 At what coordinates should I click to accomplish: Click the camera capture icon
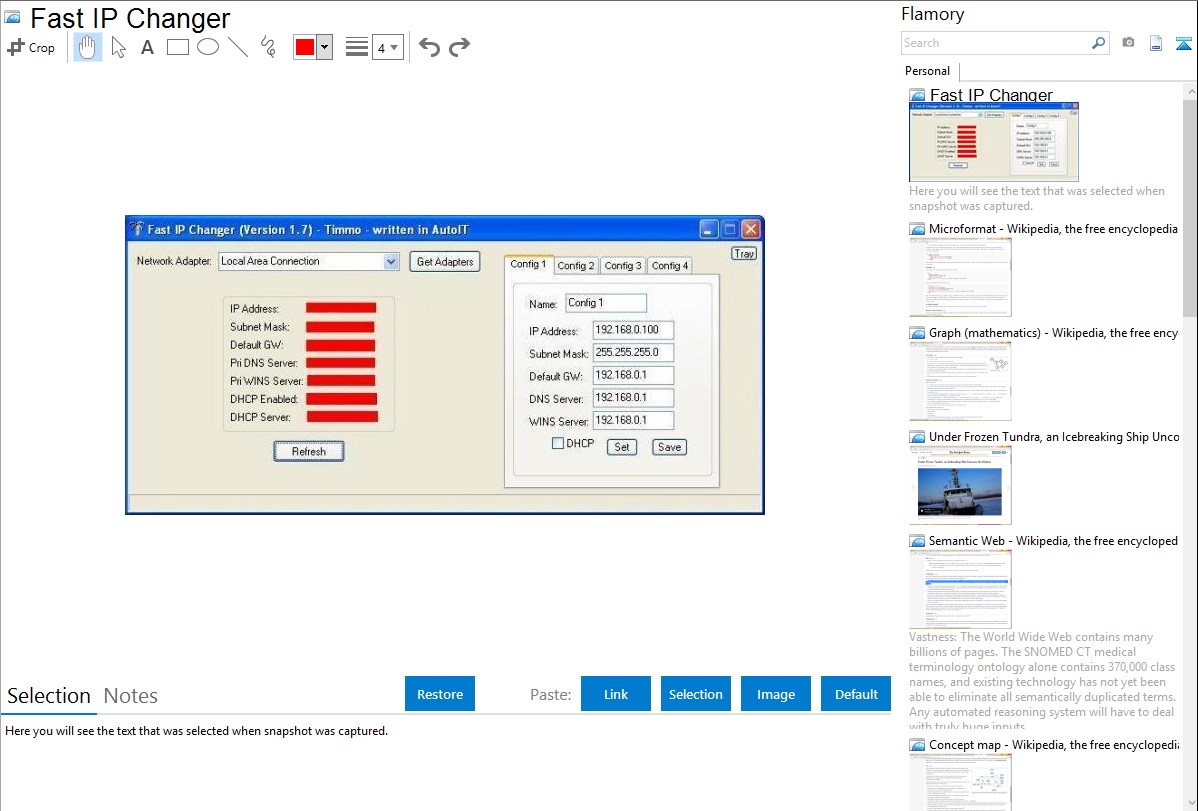pos(1128,43)
